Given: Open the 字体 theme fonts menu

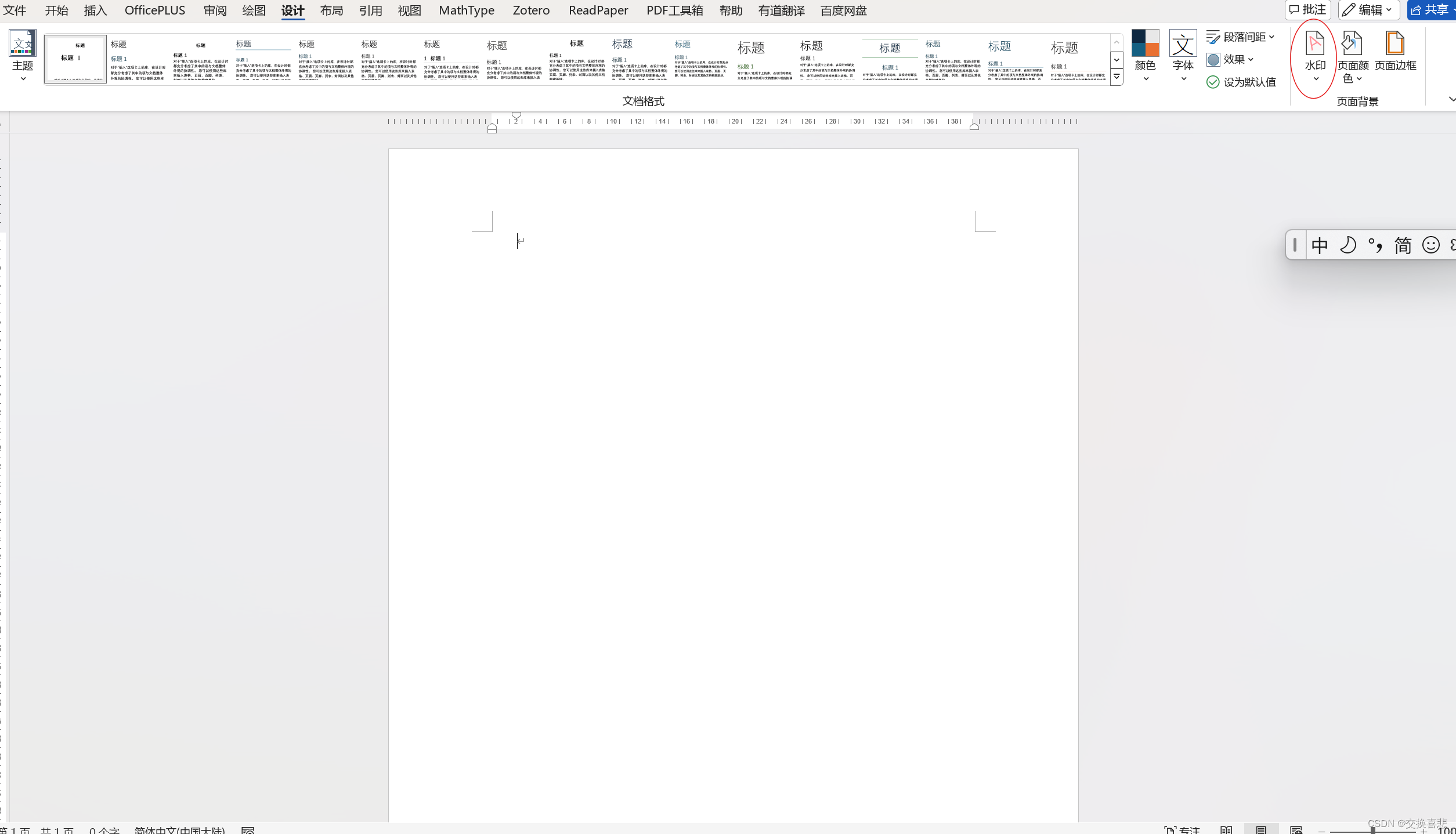Looking at the screenshot, I should click(1183, 56).
